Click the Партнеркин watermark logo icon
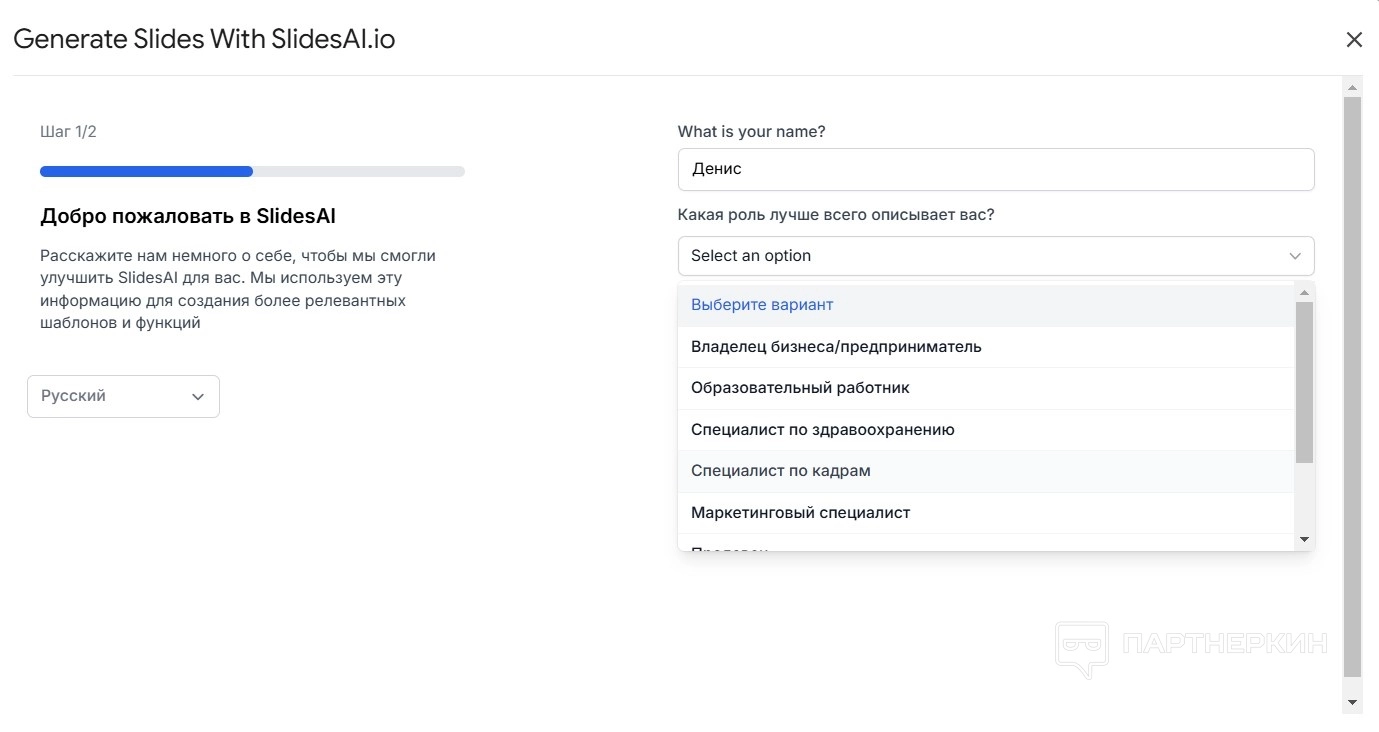 tap(1082, 647)
